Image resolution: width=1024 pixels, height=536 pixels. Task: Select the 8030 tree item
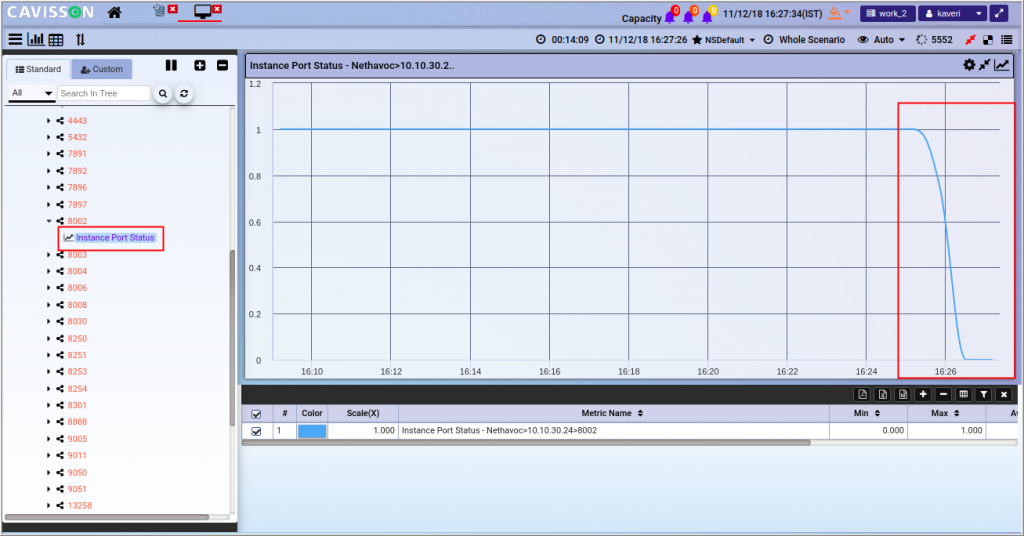(x=77, y=321)
